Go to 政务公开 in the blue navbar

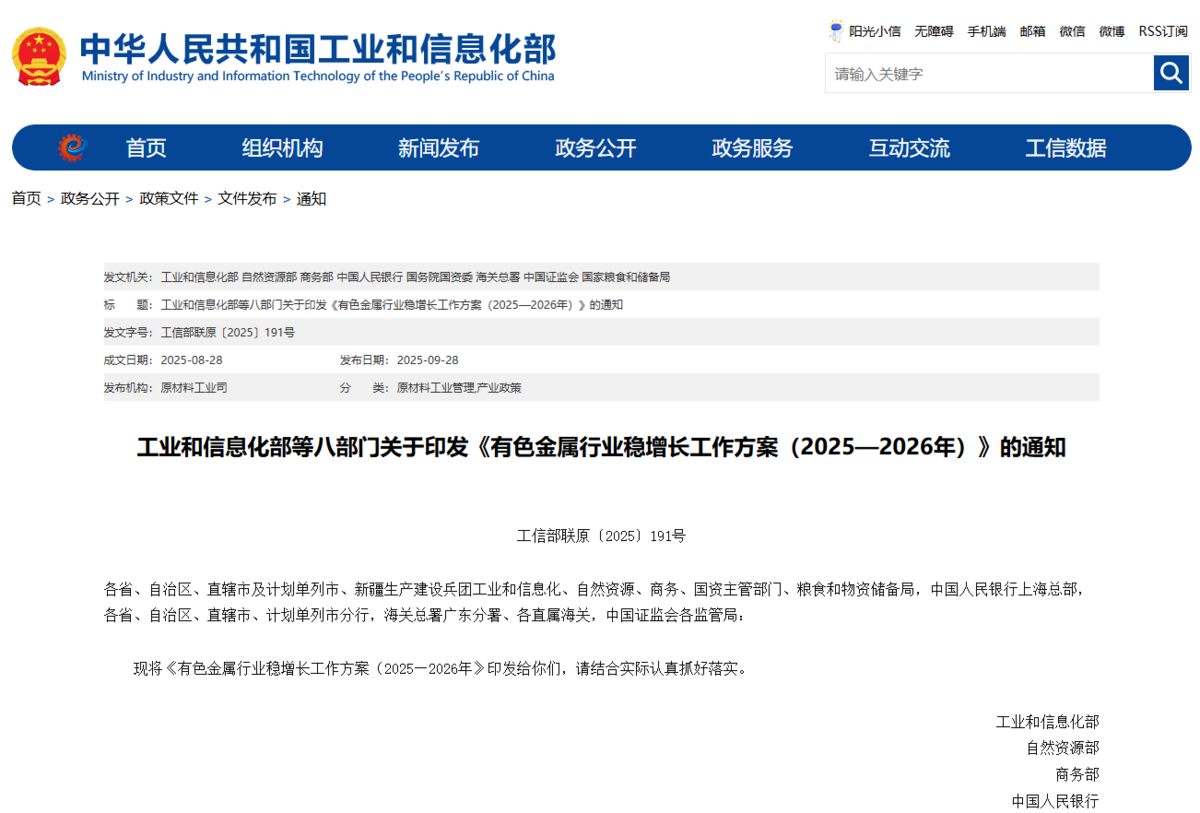click(x=595, y=148)
